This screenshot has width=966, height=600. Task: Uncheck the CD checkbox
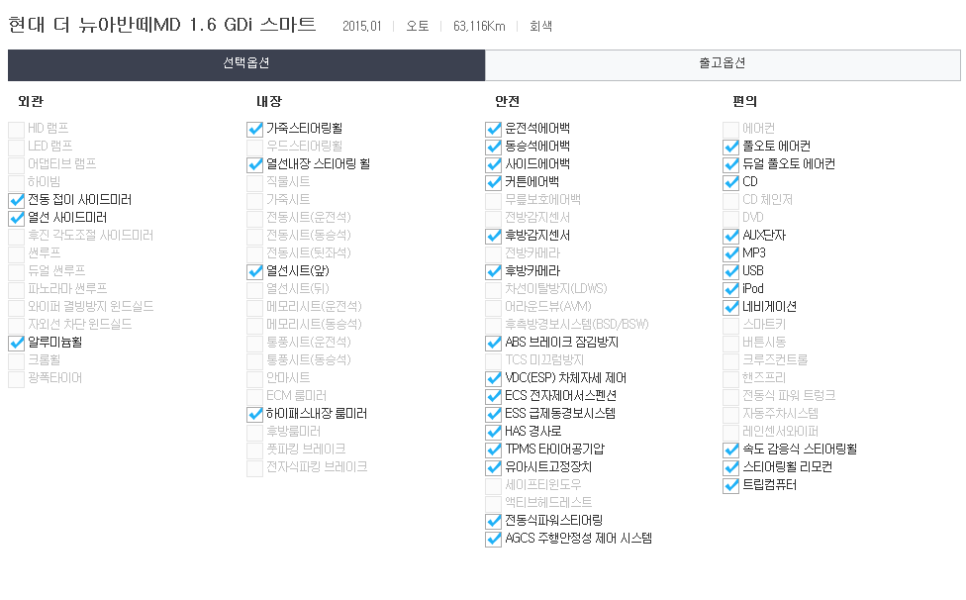(731, 183)
